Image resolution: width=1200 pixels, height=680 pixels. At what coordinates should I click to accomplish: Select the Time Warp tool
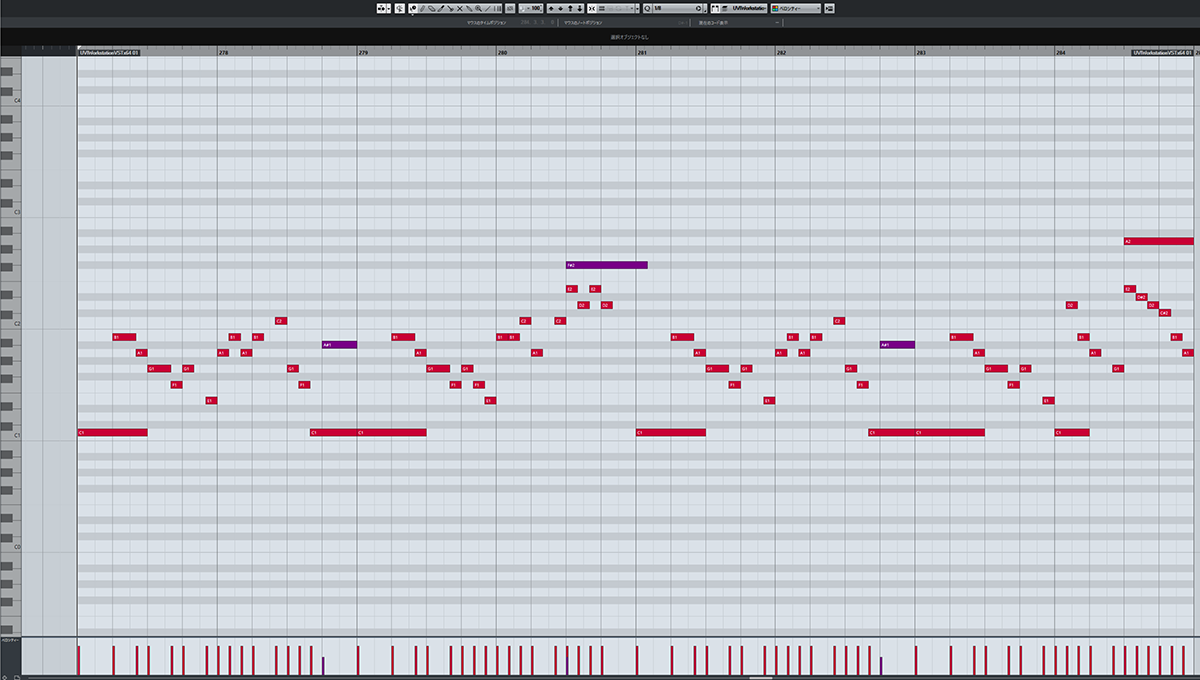(498, 8)
